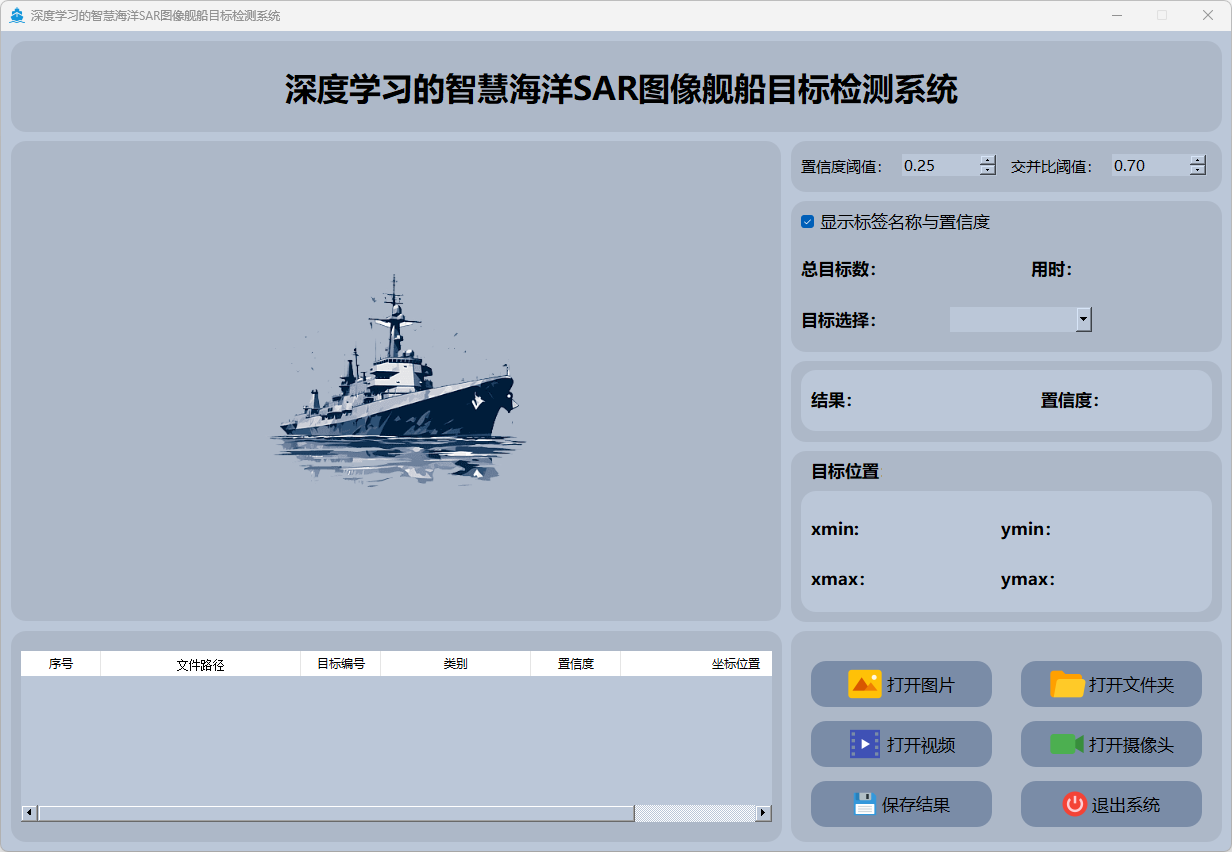This screenshot has width=1232, height=852.
Task: Click the floppy disk icon on 保存结果
Action: [x=864, y=804]
